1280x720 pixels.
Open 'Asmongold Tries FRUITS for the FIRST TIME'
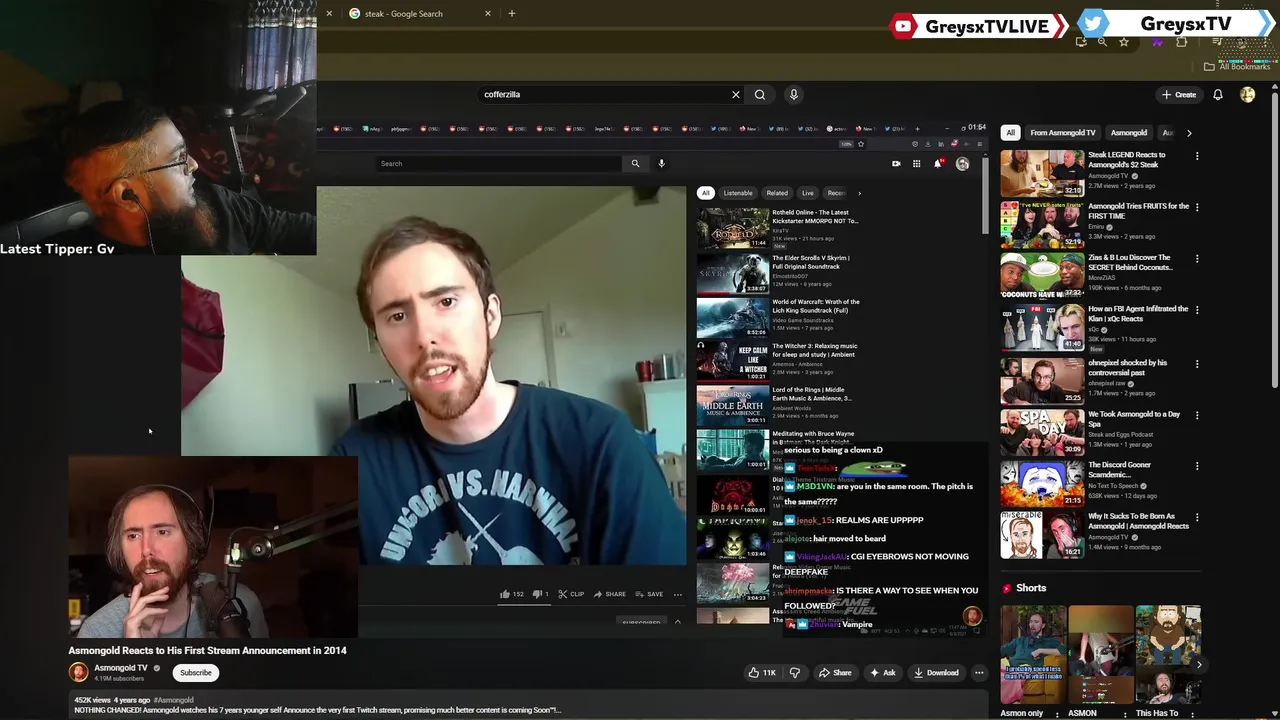click(x=1138, y=211)
